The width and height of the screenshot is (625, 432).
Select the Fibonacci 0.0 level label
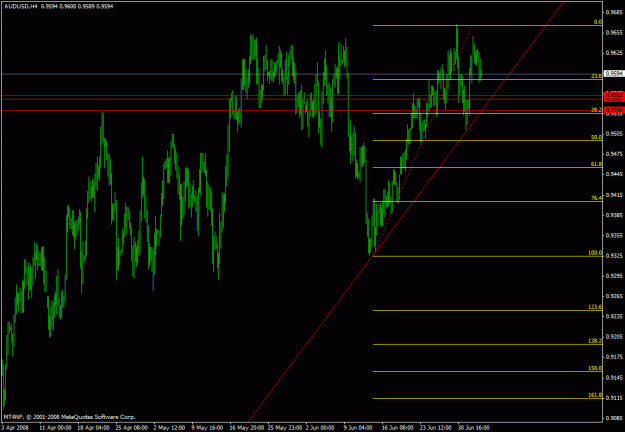pyautogui.click(x=598, y=22)
